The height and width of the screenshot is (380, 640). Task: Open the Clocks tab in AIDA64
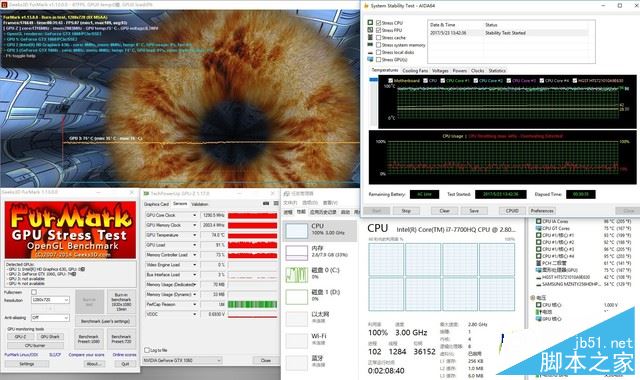478,71
